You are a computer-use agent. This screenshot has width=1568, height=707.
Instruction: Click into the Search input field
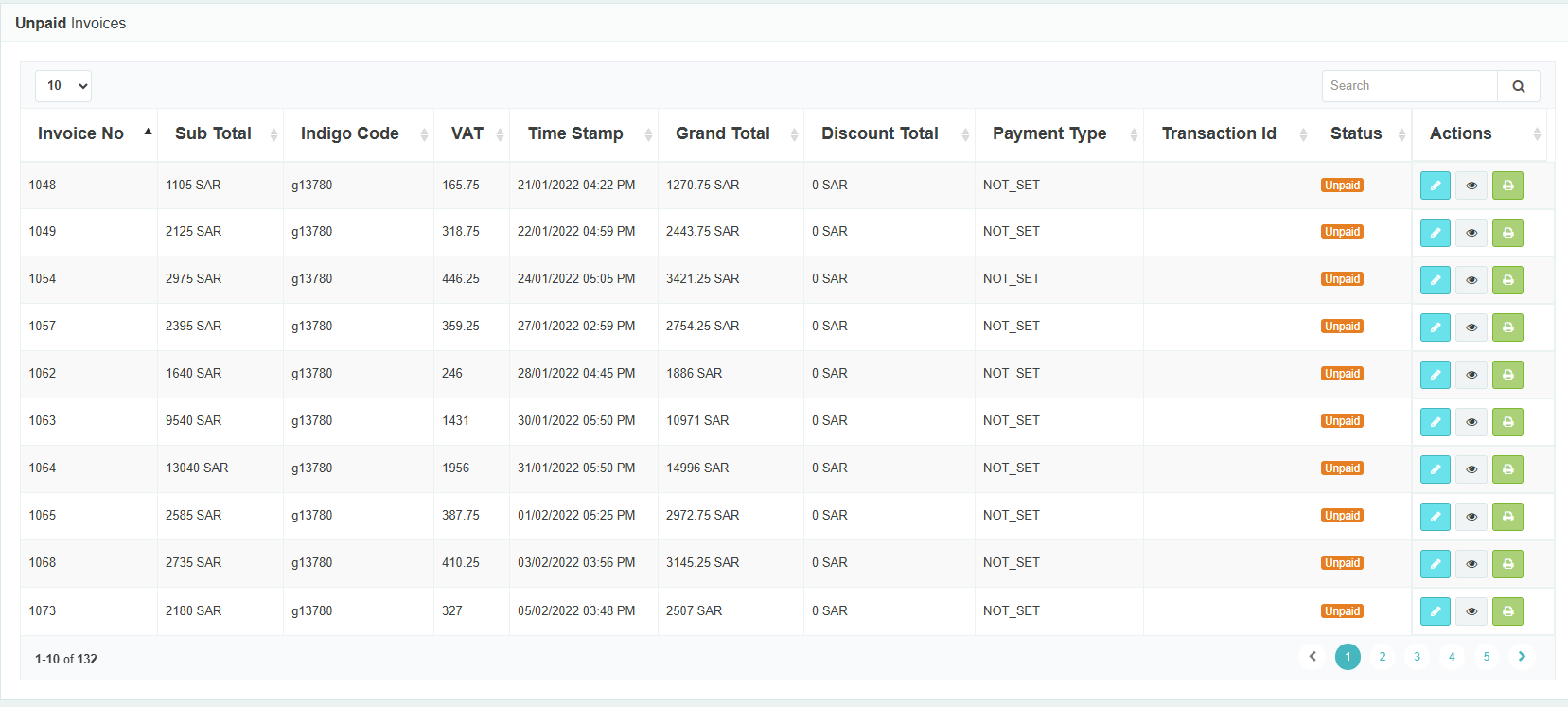click(1408, 86)
